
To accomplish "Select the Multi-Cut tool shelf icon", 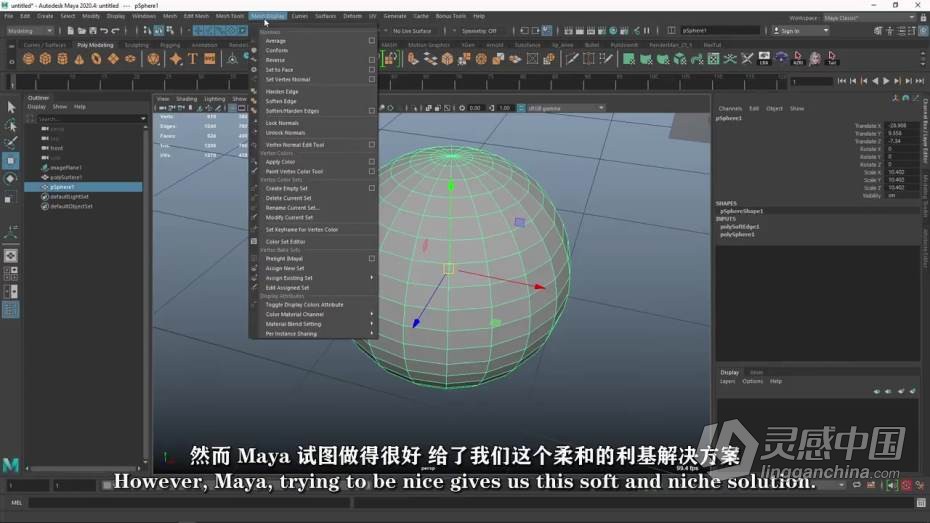I will coord(572,59).
